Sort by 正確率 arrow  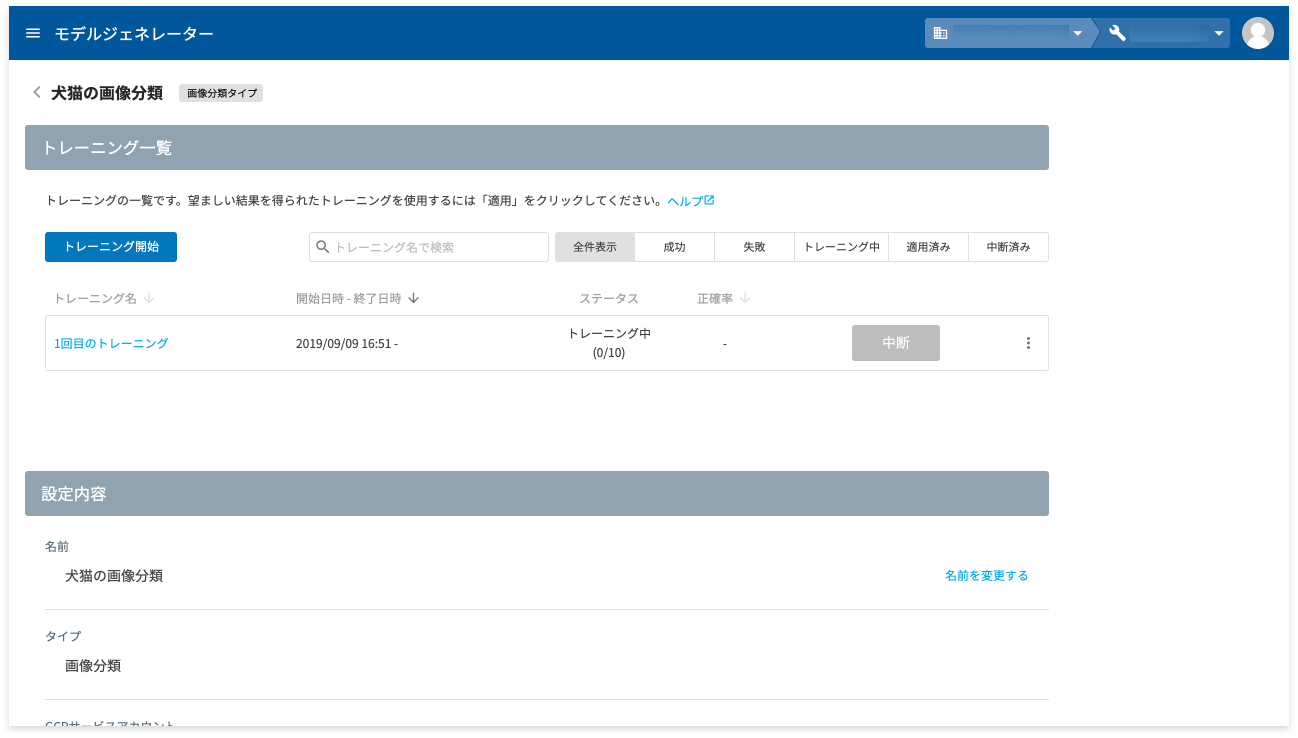coord(745,298)
